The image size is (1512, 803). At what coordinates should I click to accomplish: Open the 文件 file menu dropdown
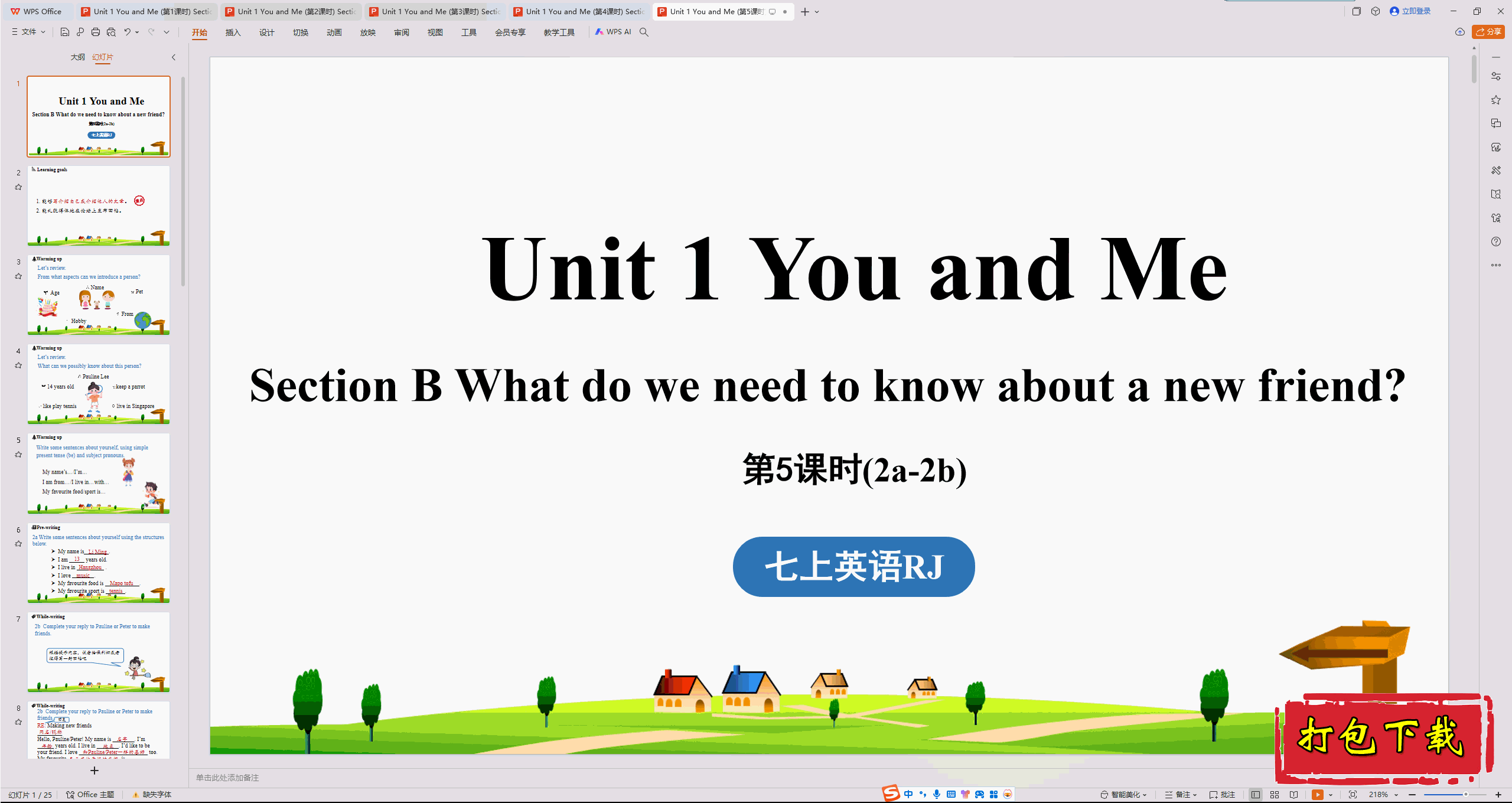click(28, 32)
